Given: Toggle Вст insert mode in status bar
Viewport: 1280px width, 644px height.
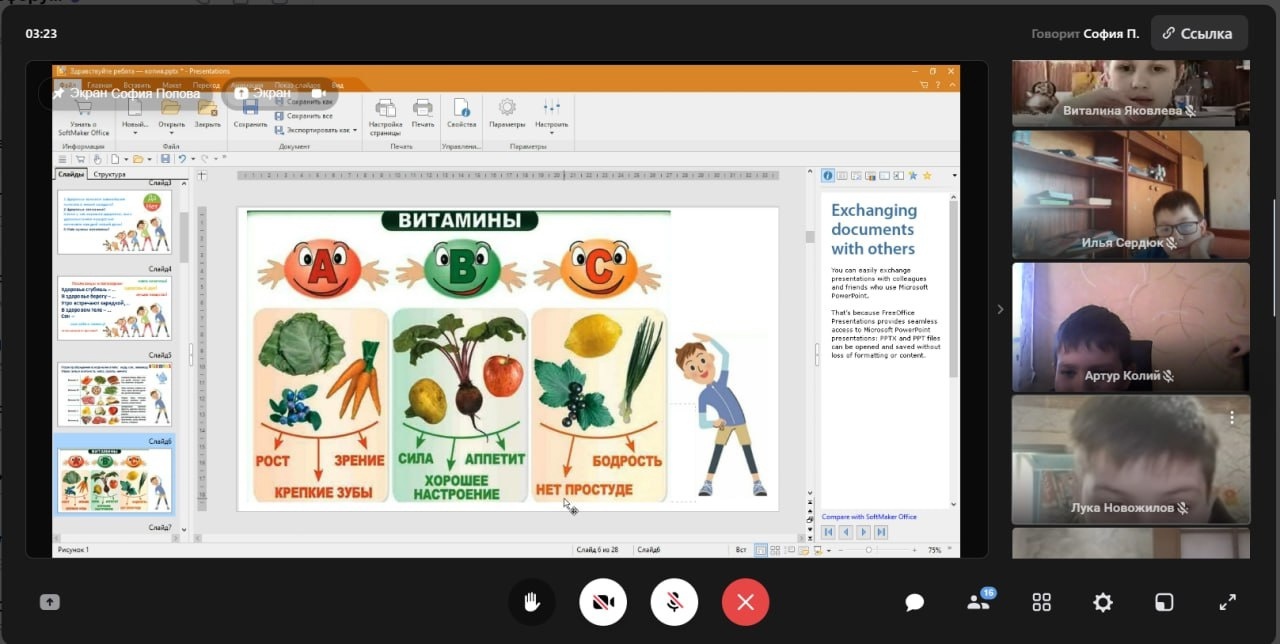Looking at the screenshot, I should pos(741,550).
